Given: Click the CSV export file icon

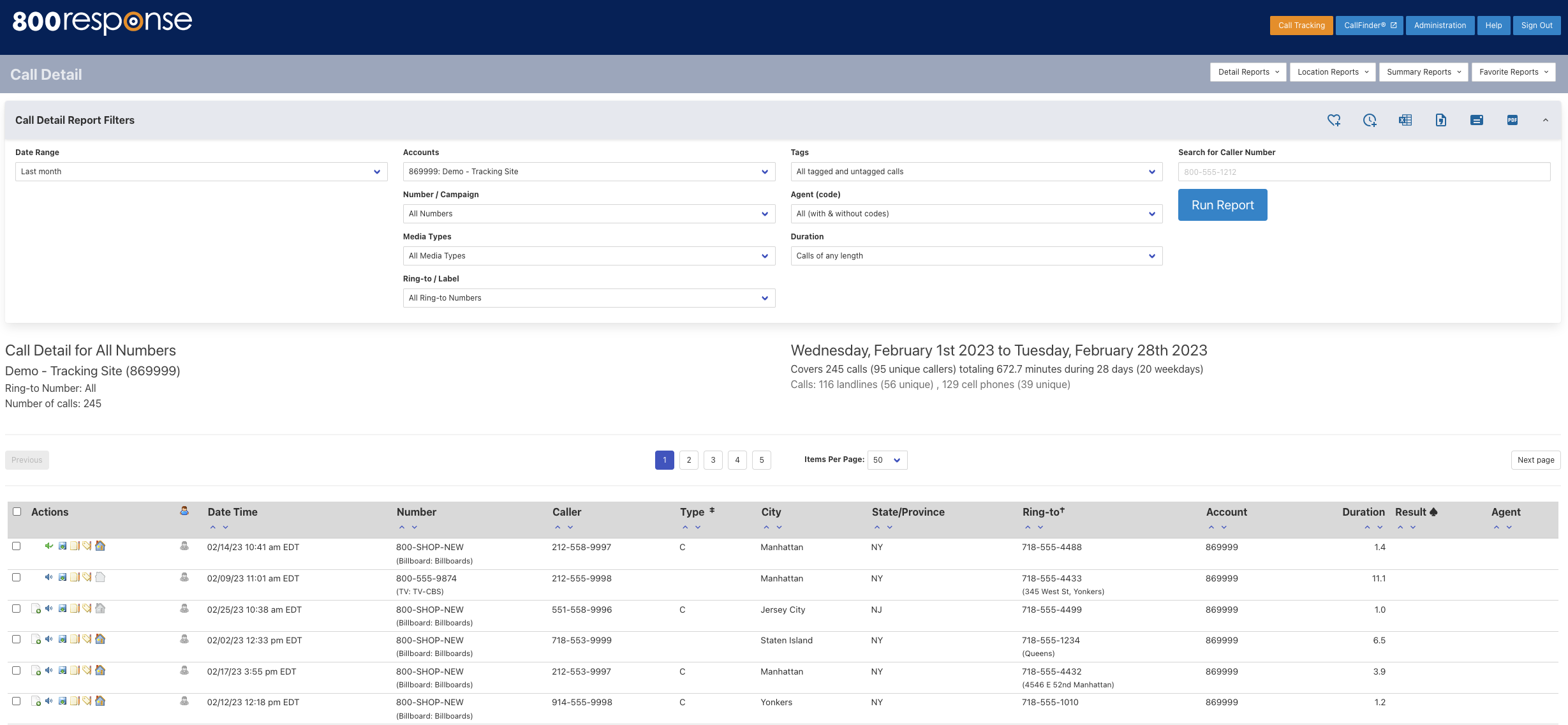Looking at the screenshot, I should 1440,120.
